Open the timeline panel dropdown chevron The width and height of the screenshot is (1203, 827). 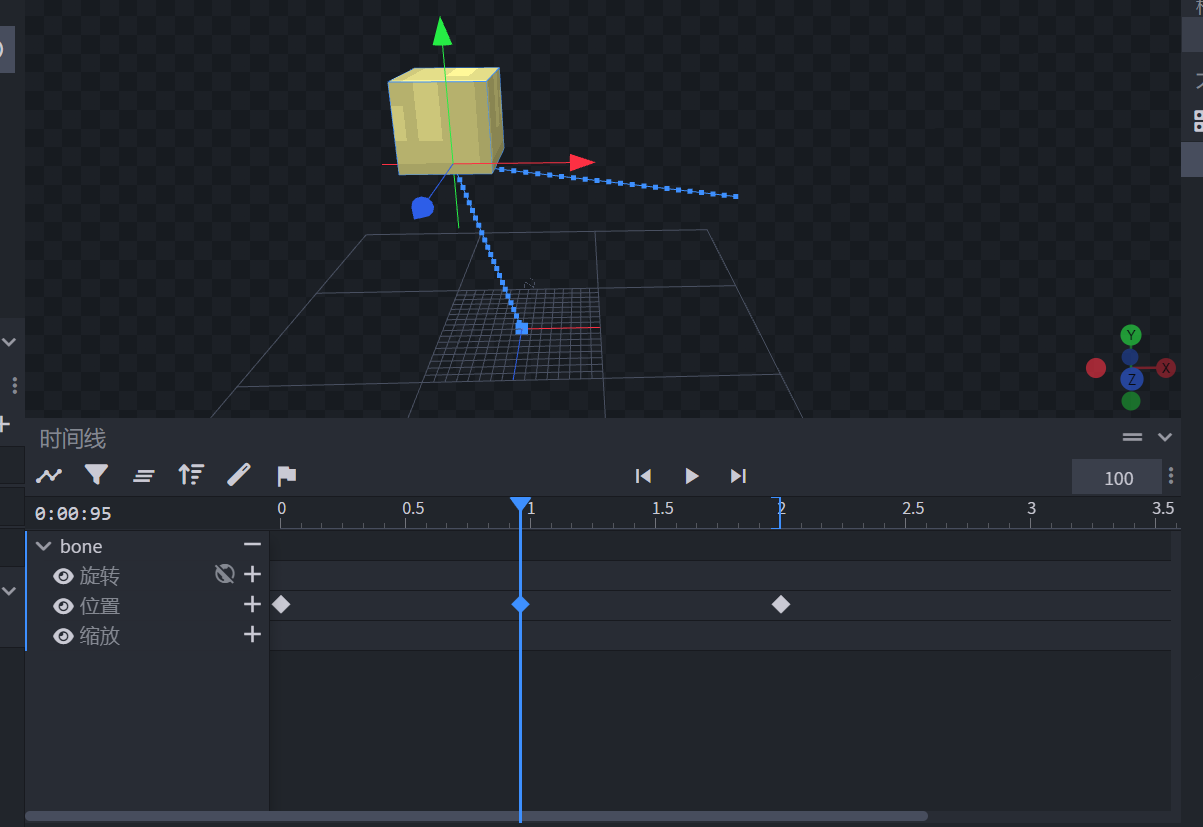[x=1164, y=437]
